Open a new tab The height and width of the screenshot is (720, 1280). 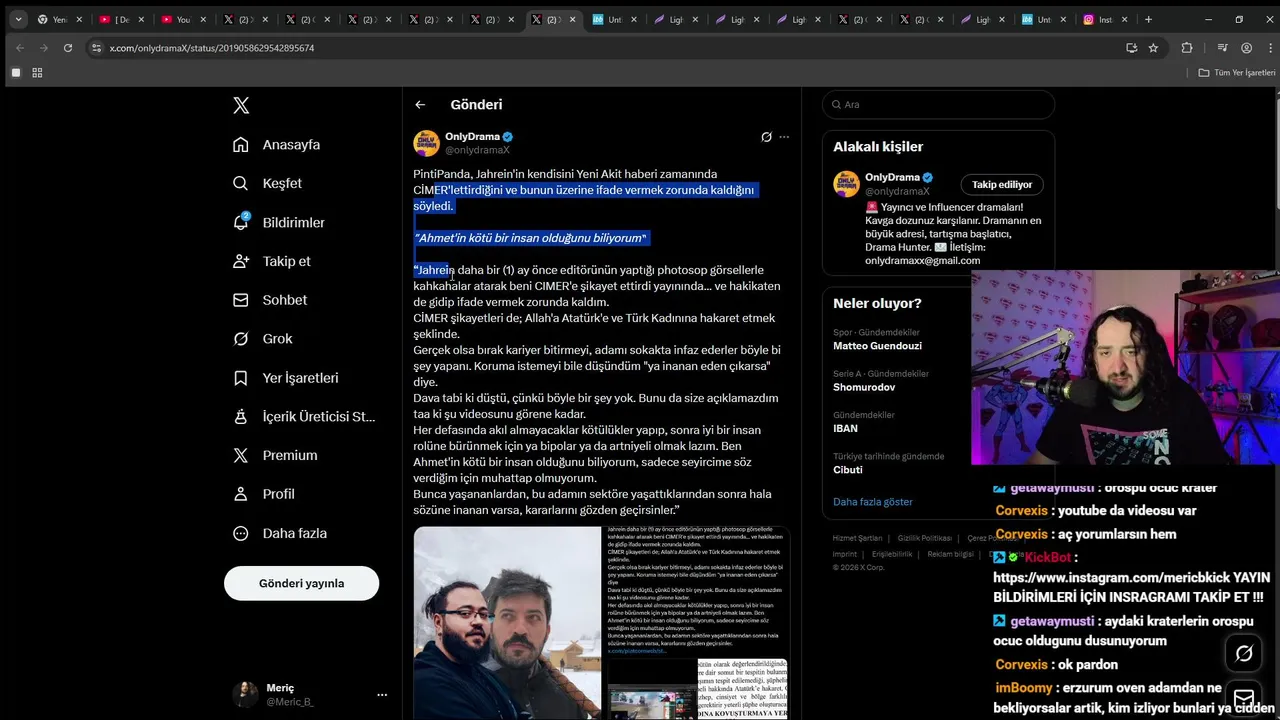coord(1148,19)
